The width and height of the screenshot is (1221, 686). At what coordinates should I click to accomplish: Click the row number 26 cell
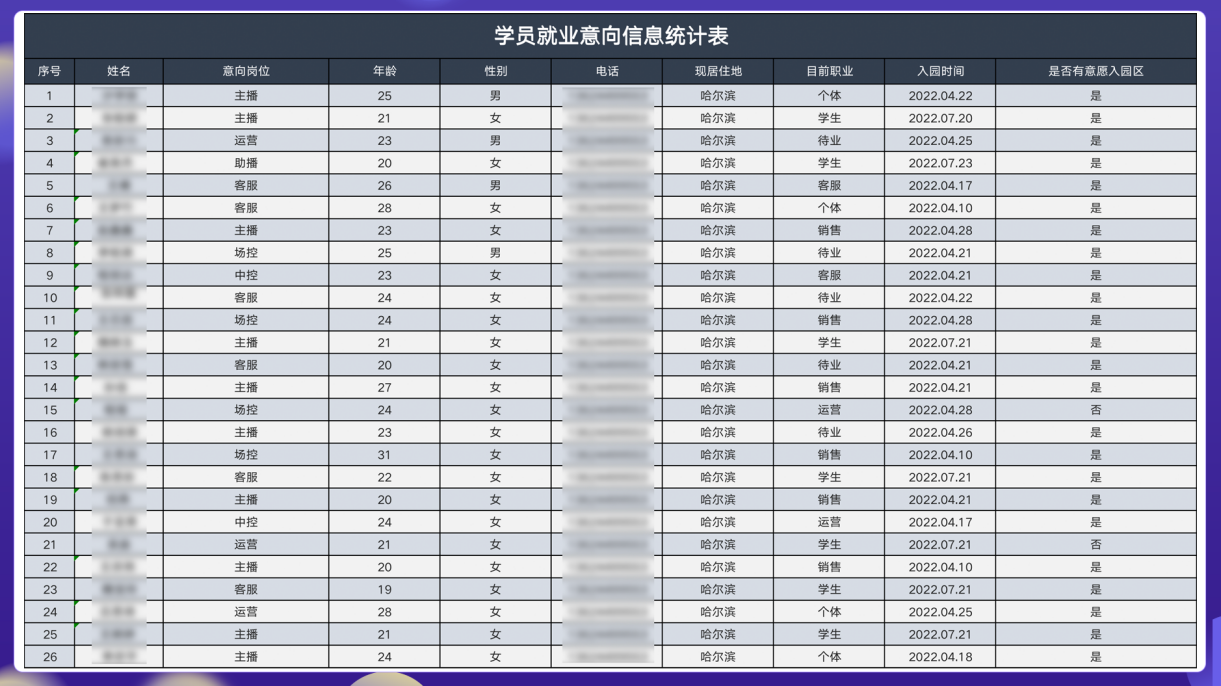pos(49,657)
